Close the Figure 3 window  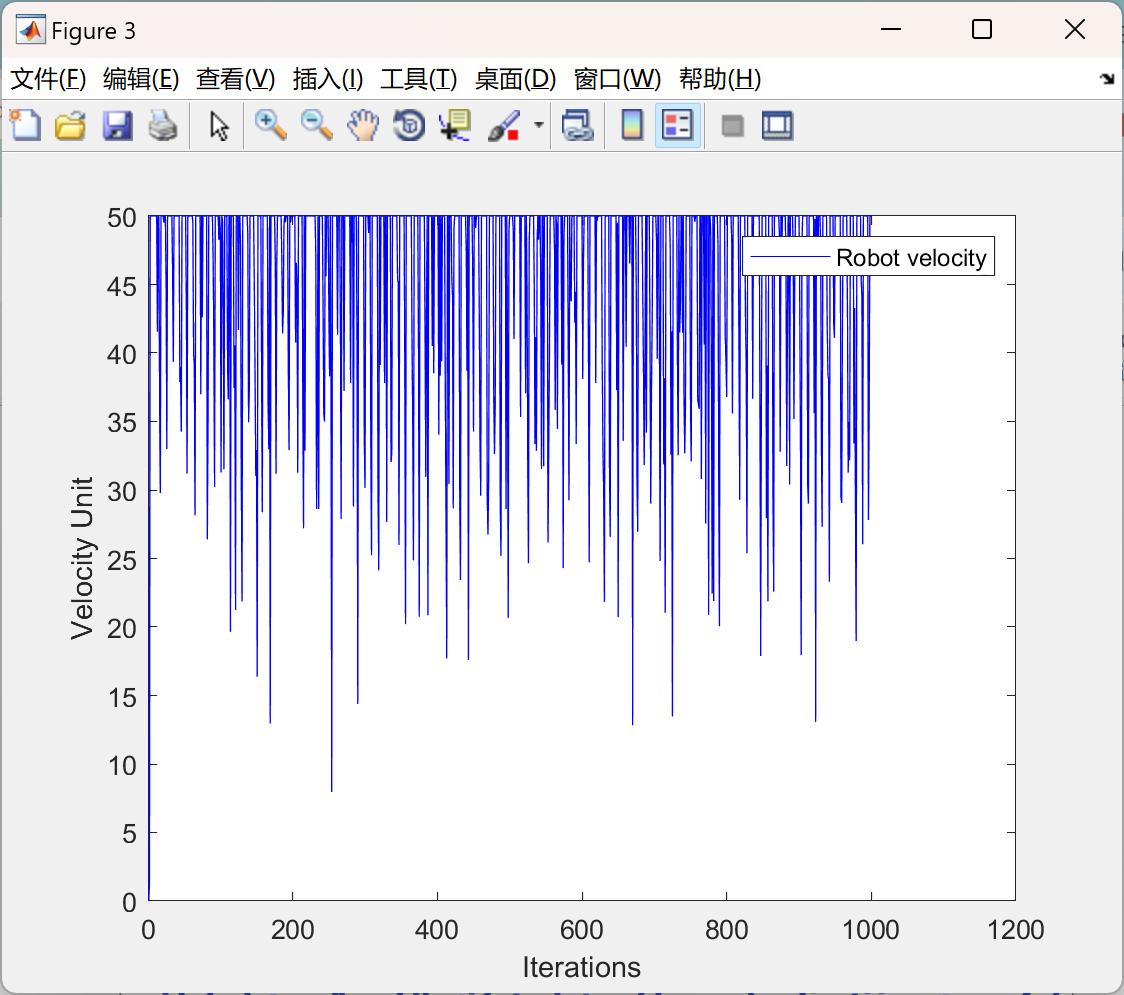coord(1075,29)
